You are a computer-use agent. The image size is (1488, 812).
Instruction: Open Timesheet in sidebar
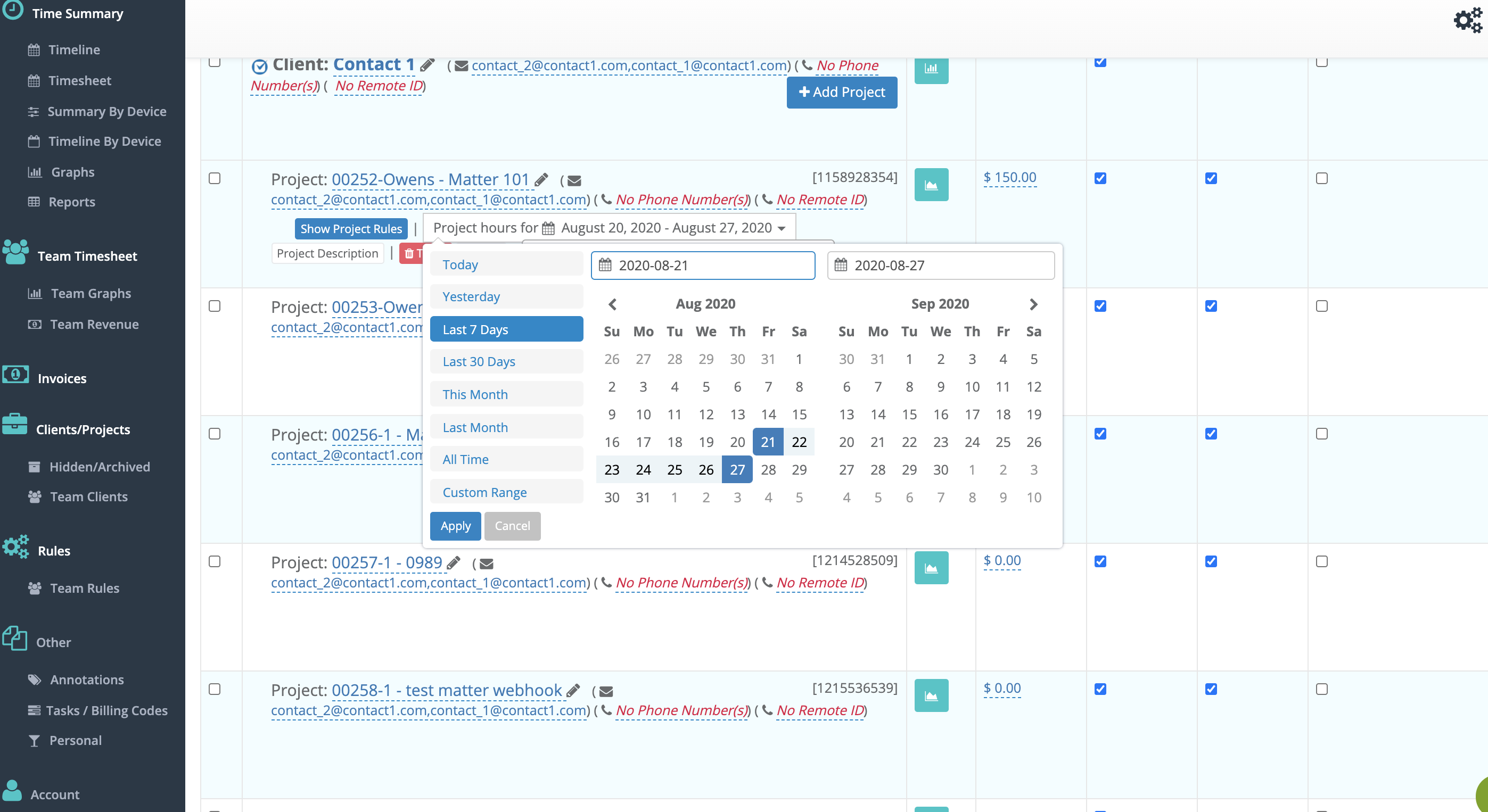tap(80, 80)
